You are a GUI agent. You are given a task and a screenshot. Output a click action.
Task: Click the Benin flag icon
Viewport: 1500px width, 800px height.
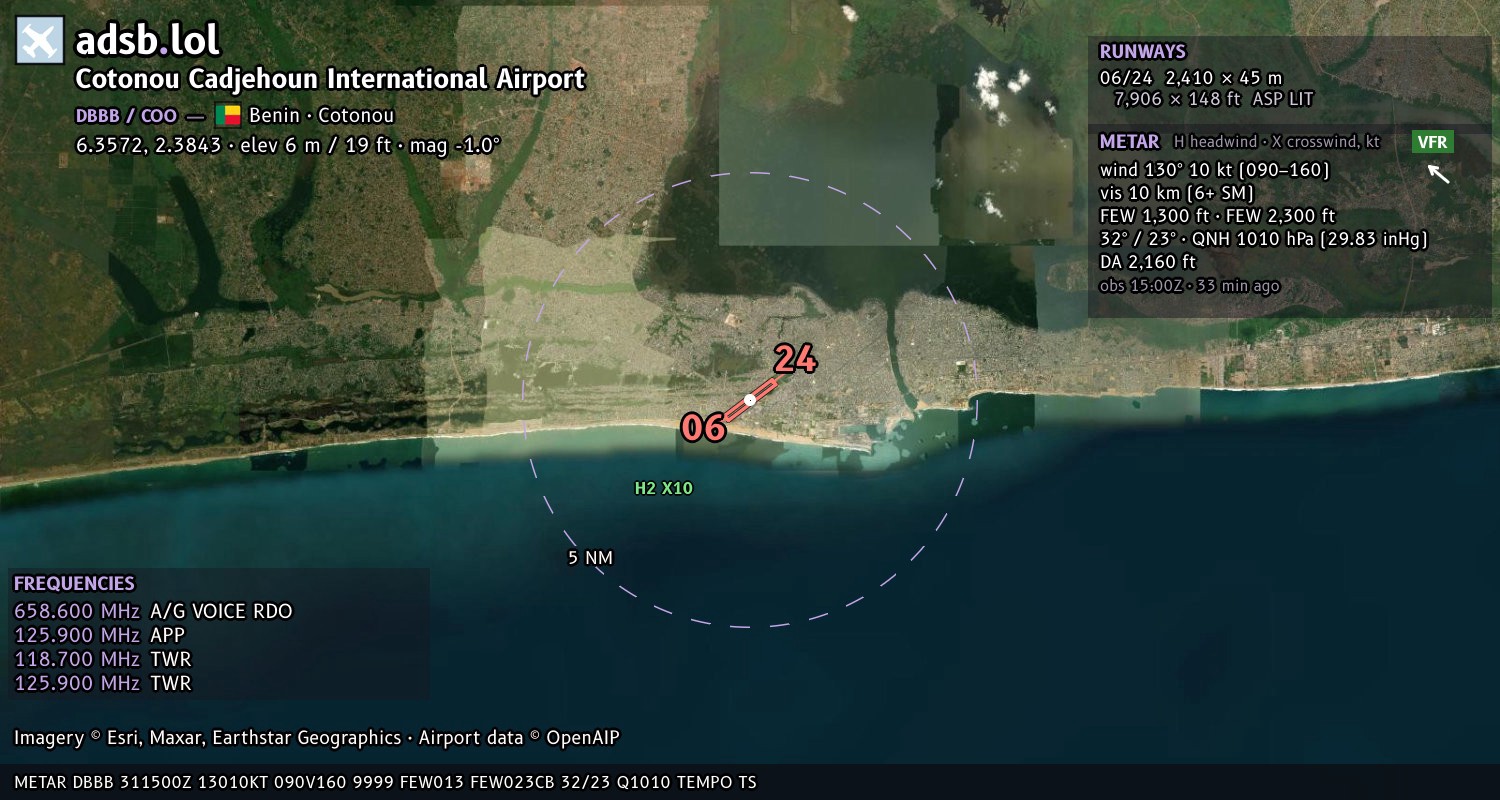(x=228, y=115)
